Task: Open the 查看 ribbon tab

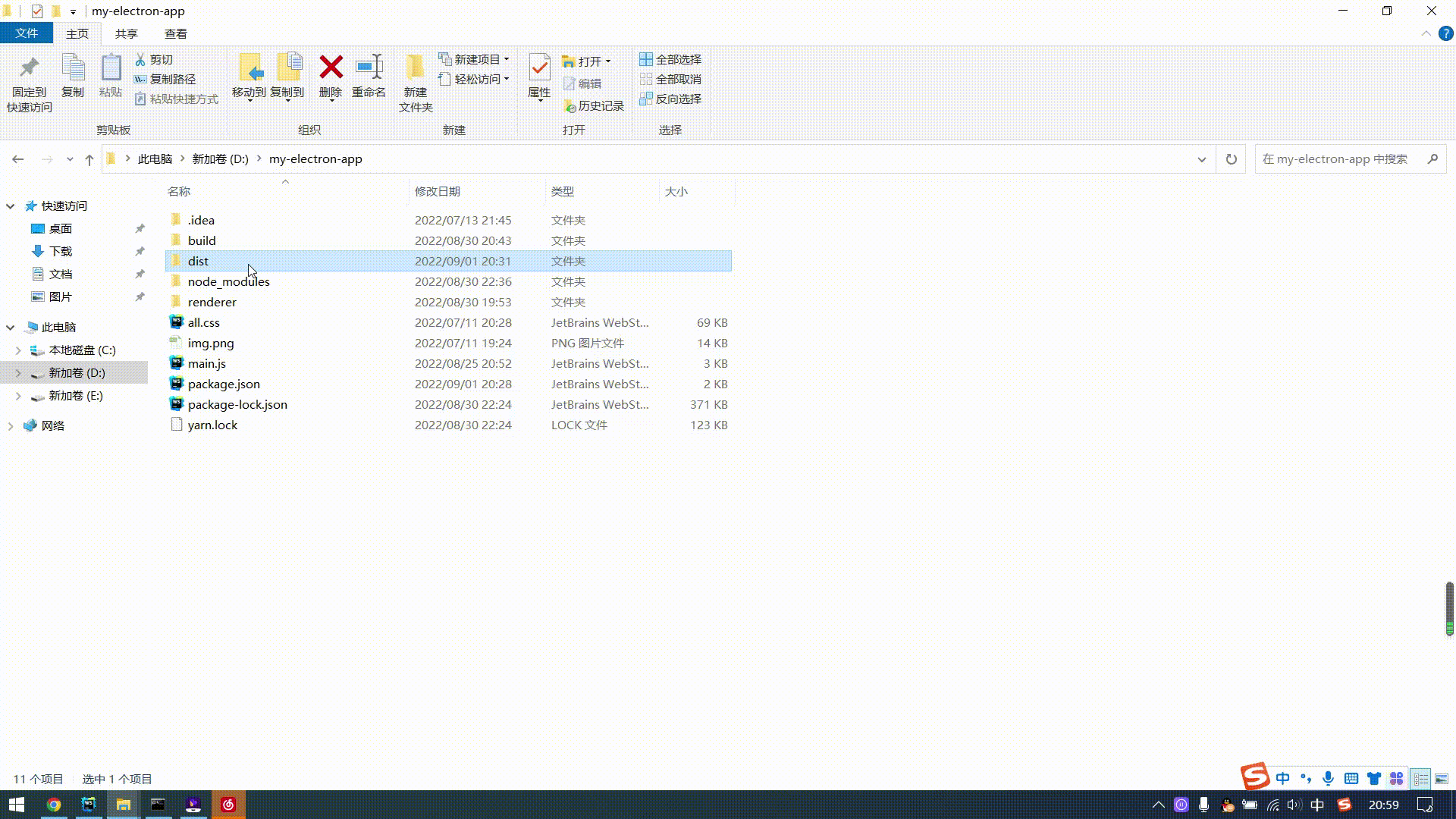Action: coord(175,34)
